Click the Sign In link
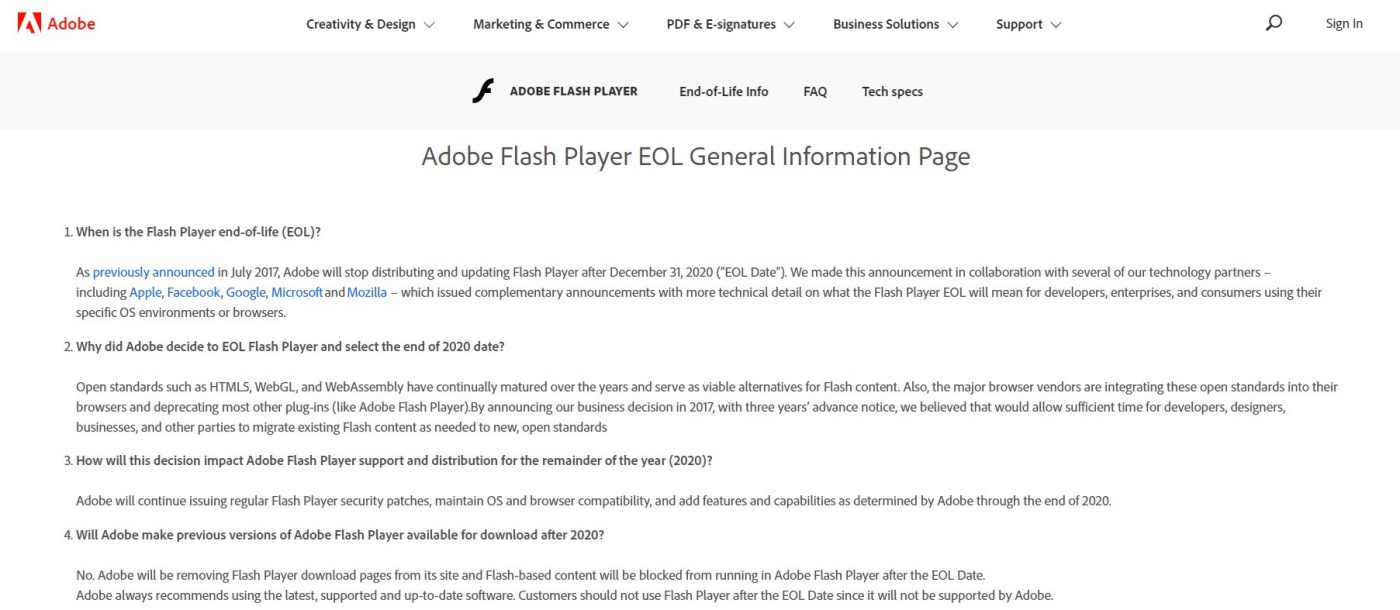Image resolution: width=1400 pixels, height=610 pixels. [1344, 24]
